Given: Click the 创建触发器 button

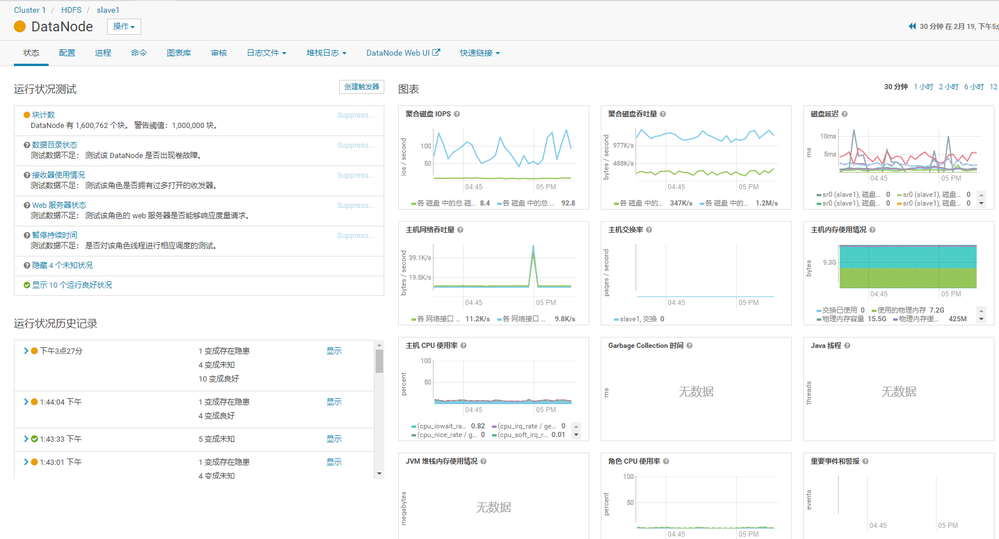Looking at the screenshot, I should tap(361, 87).
